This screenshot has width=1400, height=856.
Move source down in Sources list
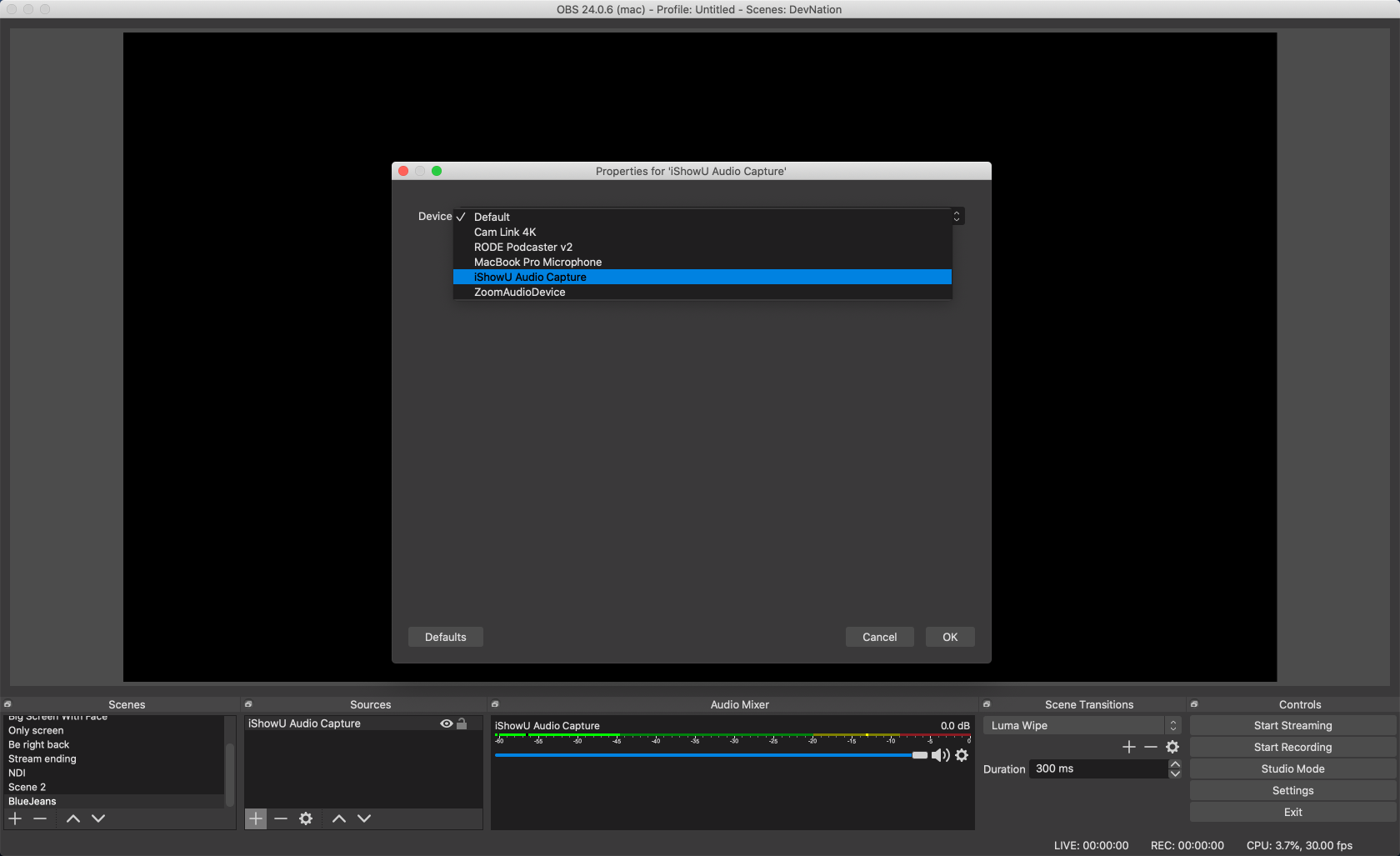[364, 818]
